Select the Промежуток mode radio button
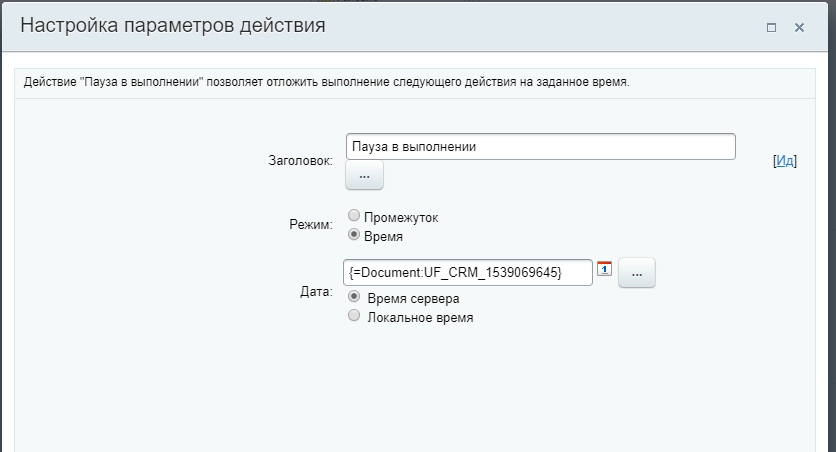The height and width of the screenshot is (452, 836). (x=353, y=217)
